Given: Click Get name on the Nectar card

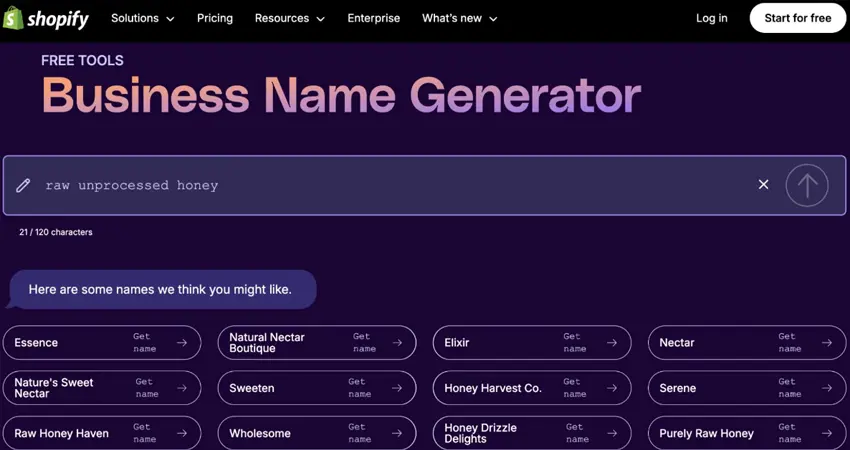Looking at the screenshot, I should pyautogui.click(x=790, y=343).
